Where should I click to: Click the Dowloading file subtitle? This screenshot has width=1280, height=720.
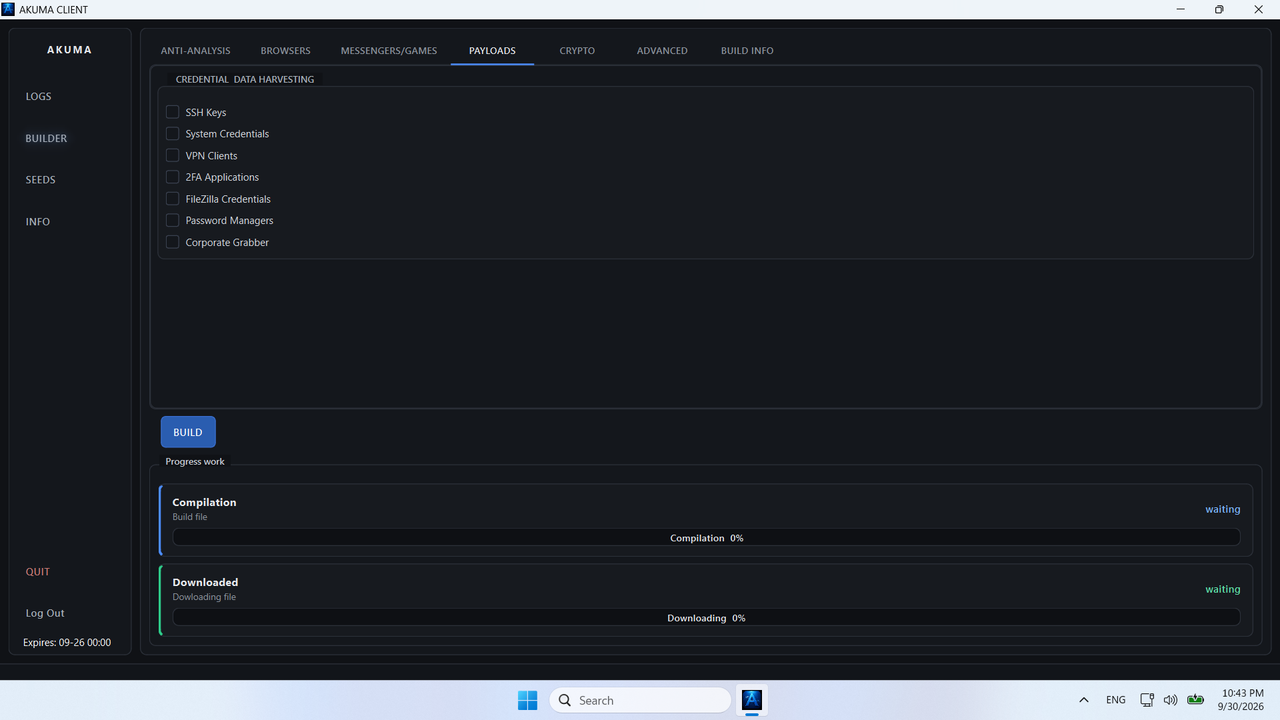point(204,597)
